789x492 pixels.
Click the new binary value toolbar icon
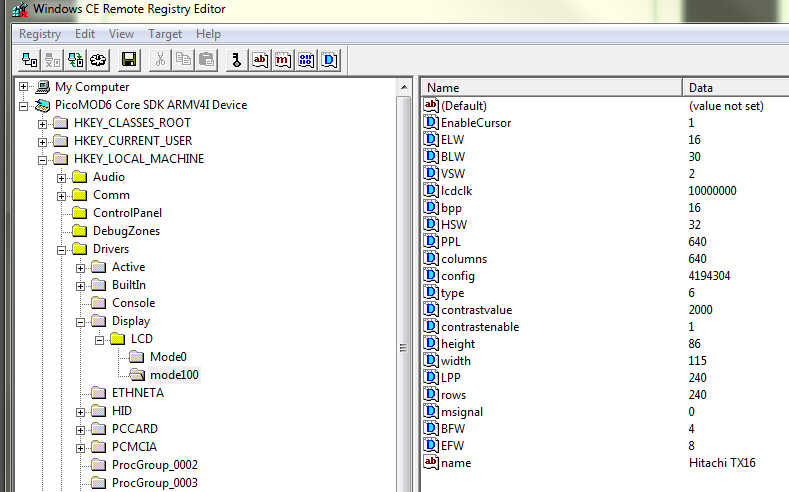(x=306, y=60)
